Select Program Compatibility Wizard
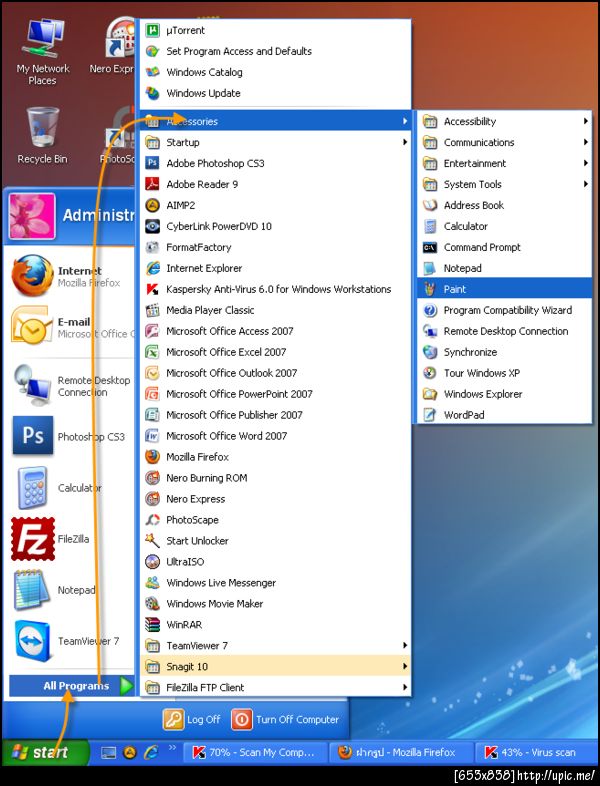600x786 pixels. 504,310
